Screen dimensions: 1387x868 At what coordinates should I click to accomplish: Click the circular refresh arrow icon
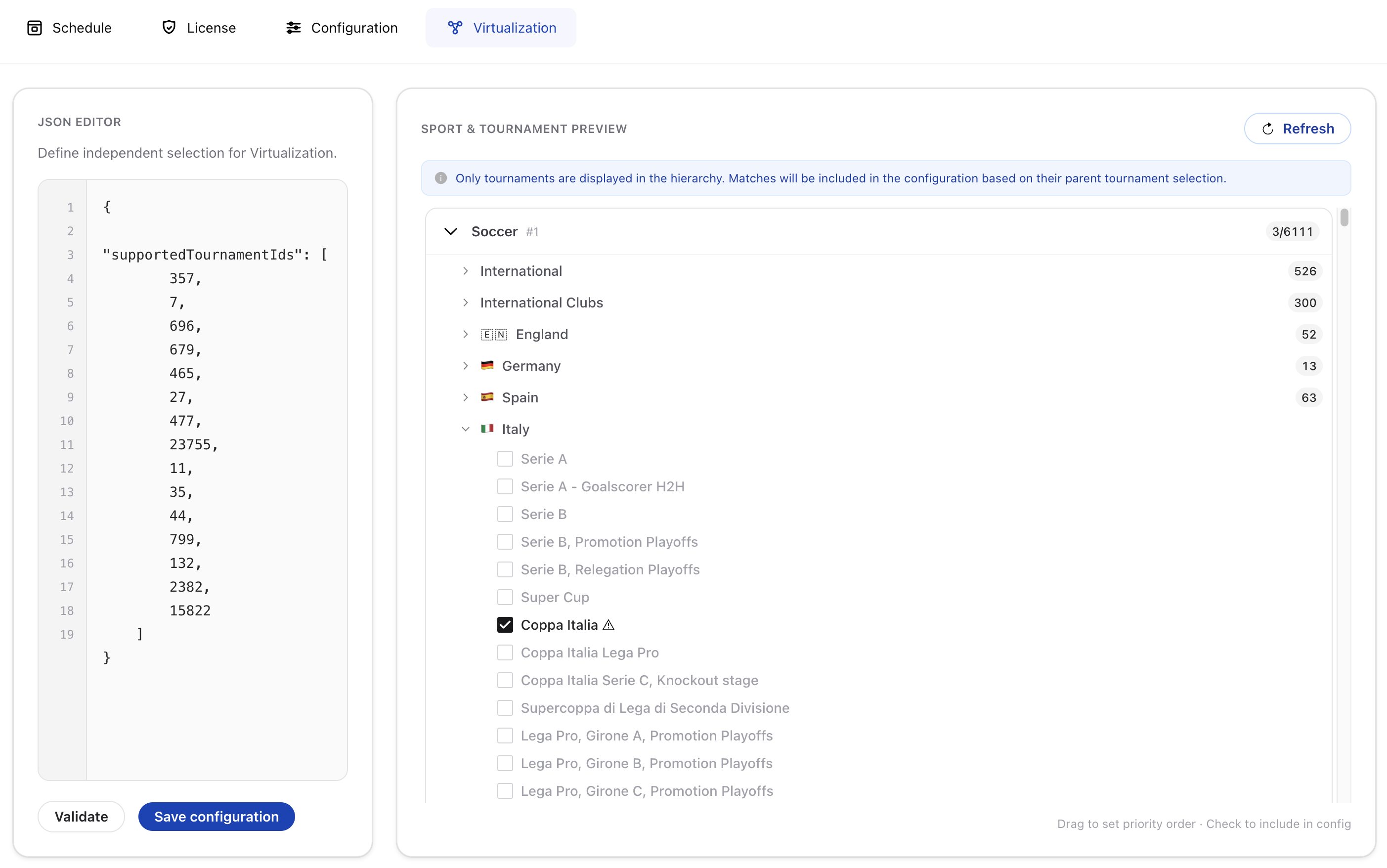(x=1267, y=129)
